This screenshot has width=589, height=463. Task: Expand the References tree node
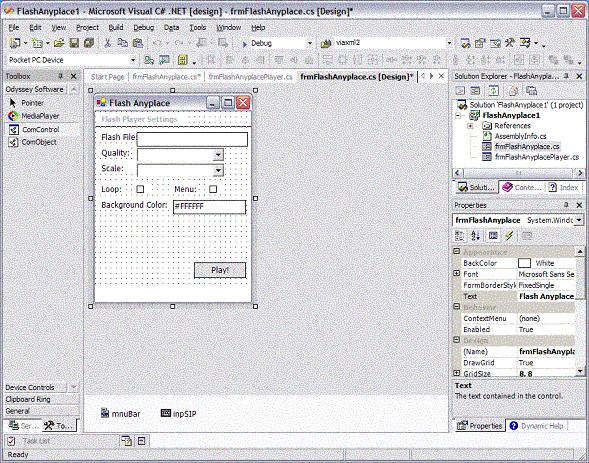(470, 126)
